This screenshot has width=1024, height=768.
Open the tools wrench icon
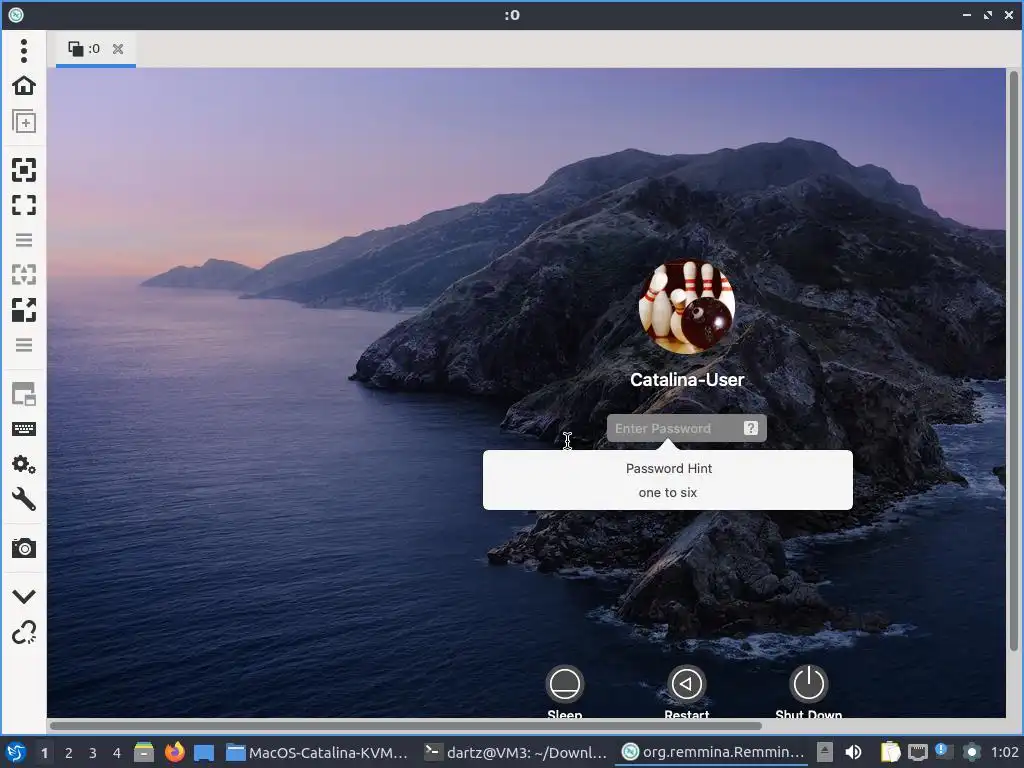(24, 500)
